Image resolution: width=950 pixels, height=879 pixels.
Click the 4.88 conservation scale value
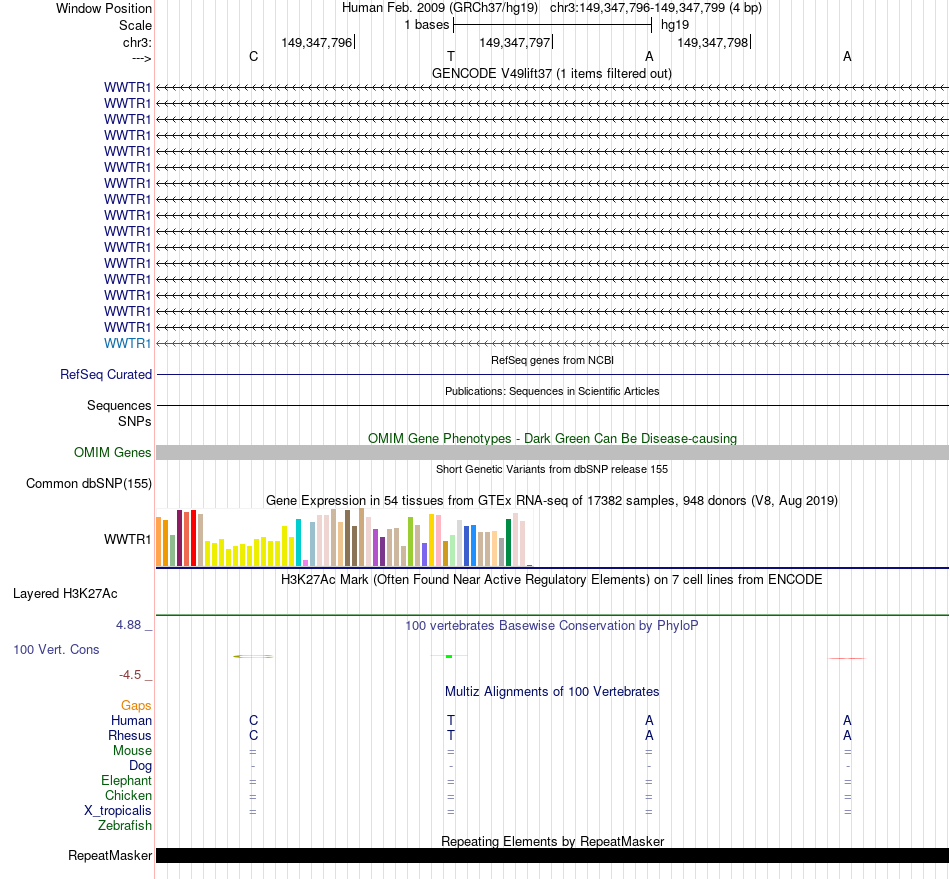click(128, 625)
